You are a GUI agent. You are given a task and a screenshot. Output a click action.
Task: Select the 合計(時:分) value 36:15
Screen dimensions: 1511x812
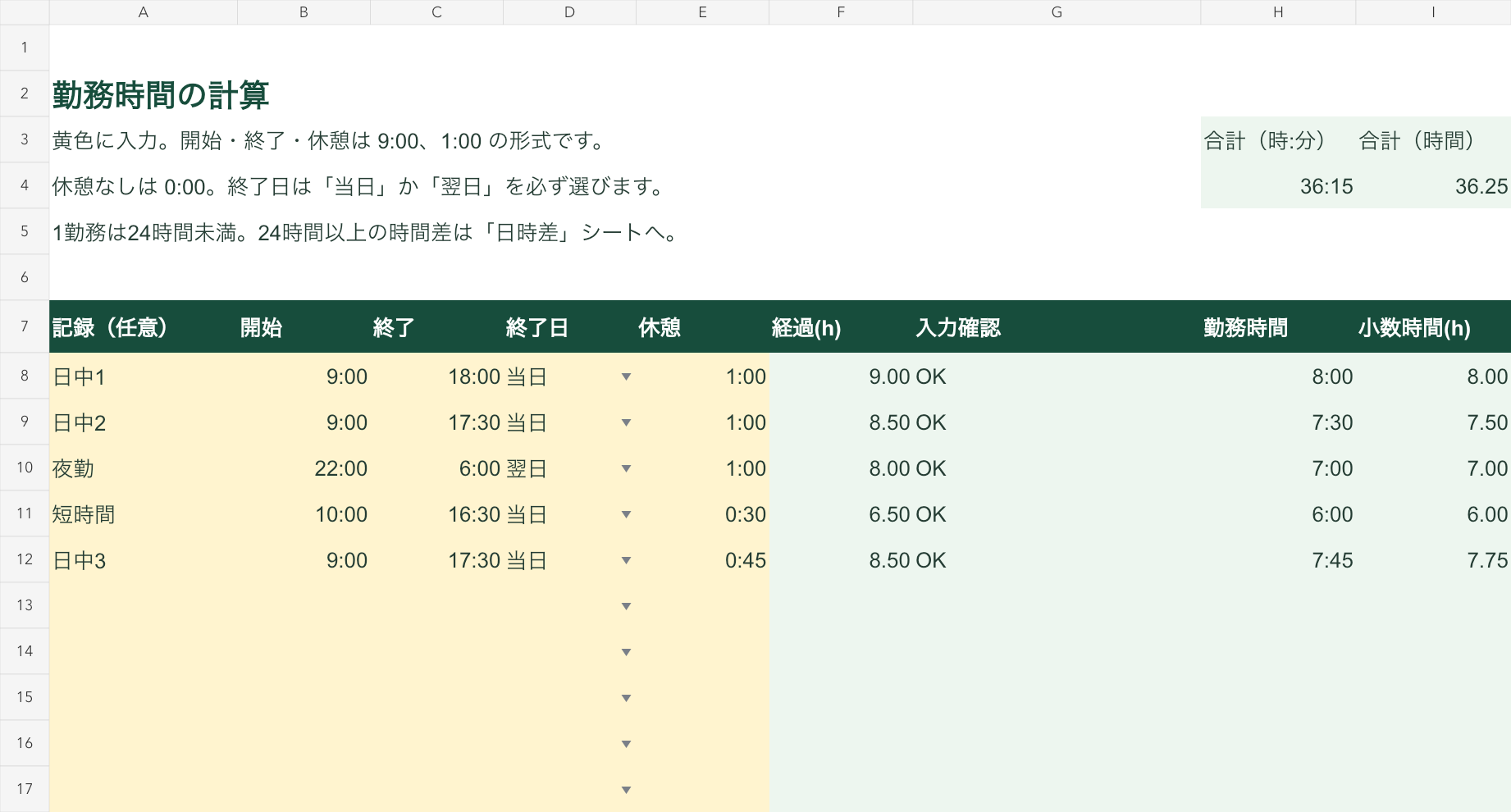click(x=1278, y=186)
